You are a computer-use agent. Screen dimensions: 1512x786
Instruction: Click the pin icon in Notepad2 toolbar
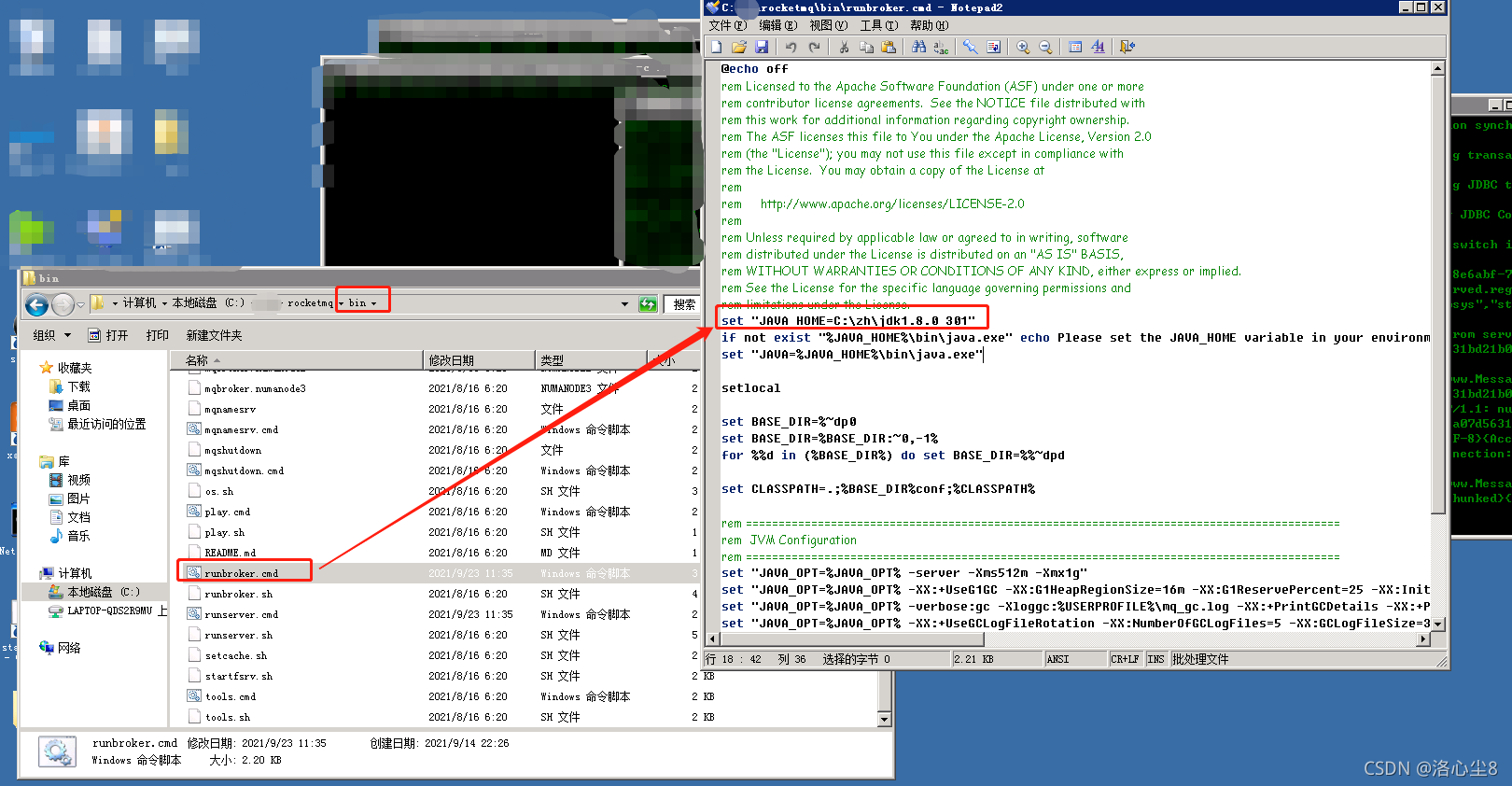971,47
